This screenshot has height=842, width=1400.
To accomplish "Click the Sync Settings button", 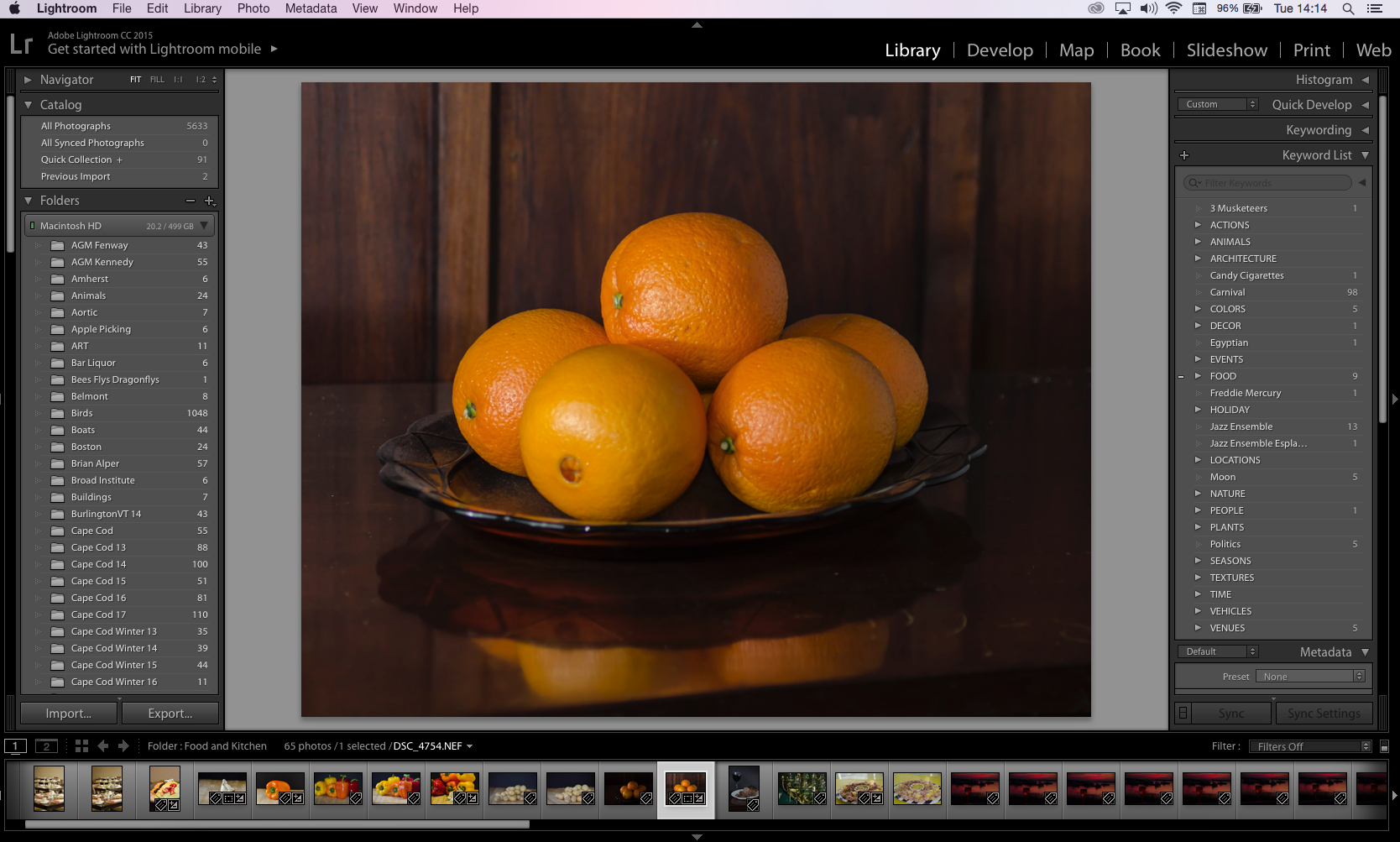I will [x=1324, y=714].
